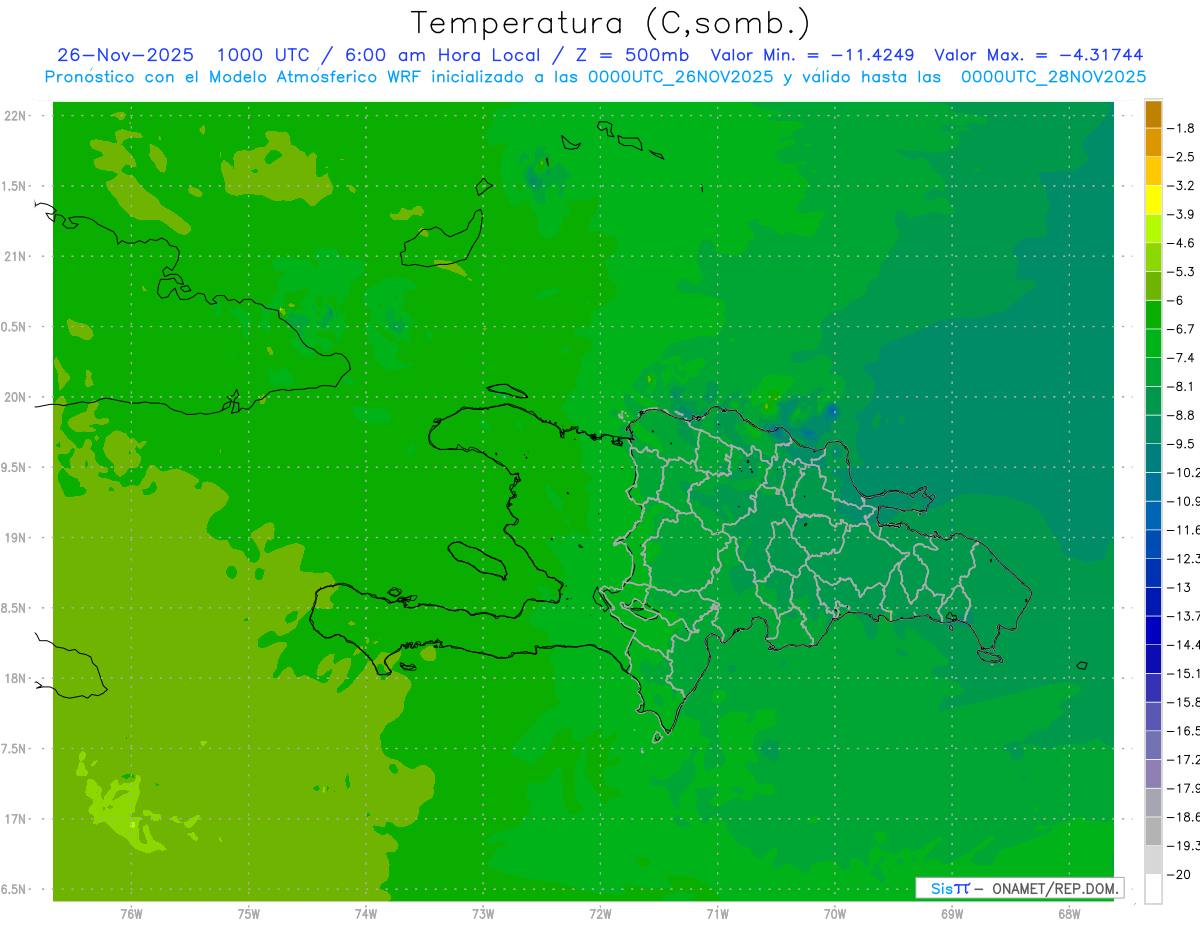Click the dark orange swatch above -1.8
1200x927 pixels.
1153,114
